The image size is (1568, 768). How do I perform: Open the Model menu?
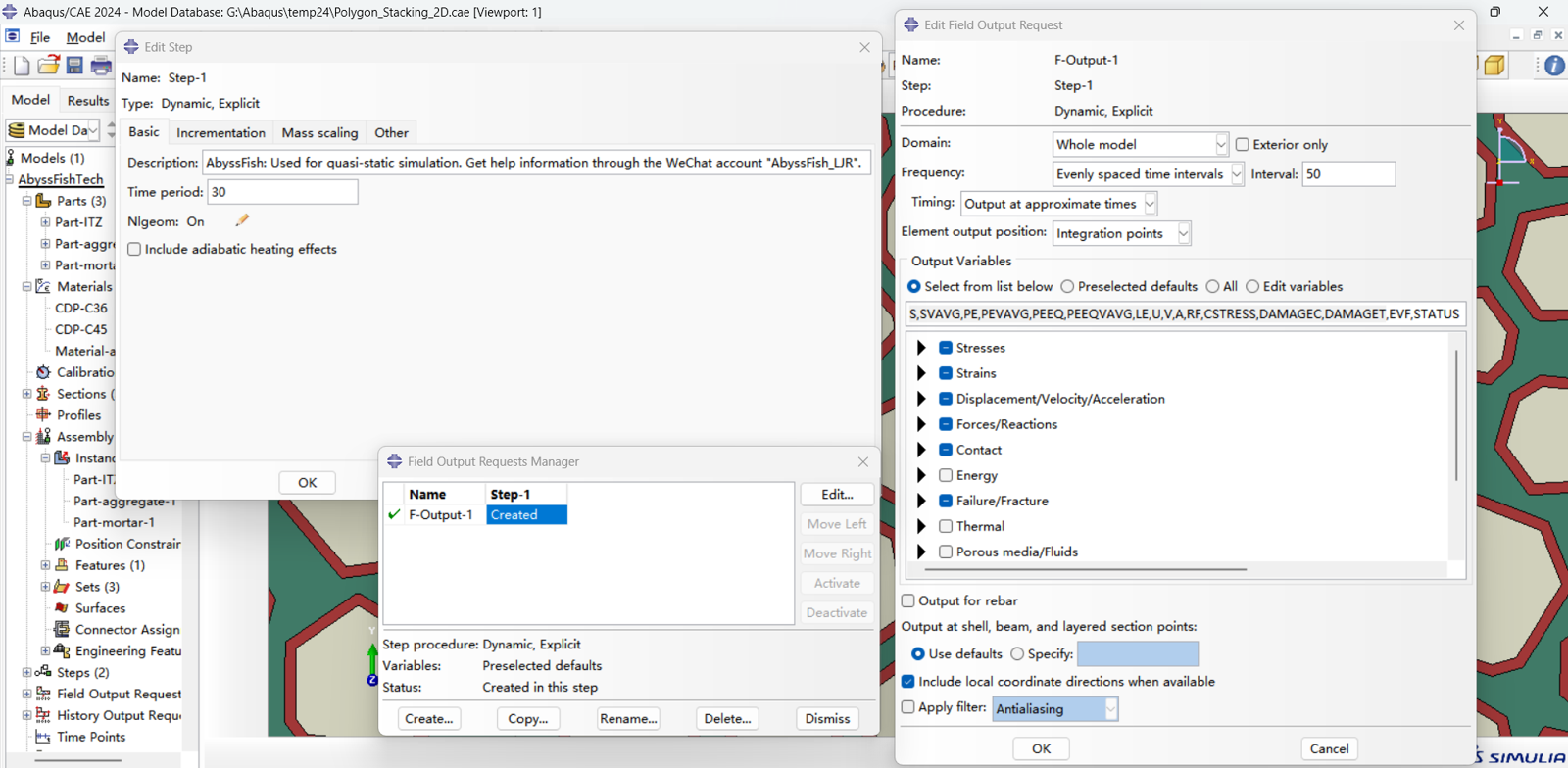(x=85, y=37)
